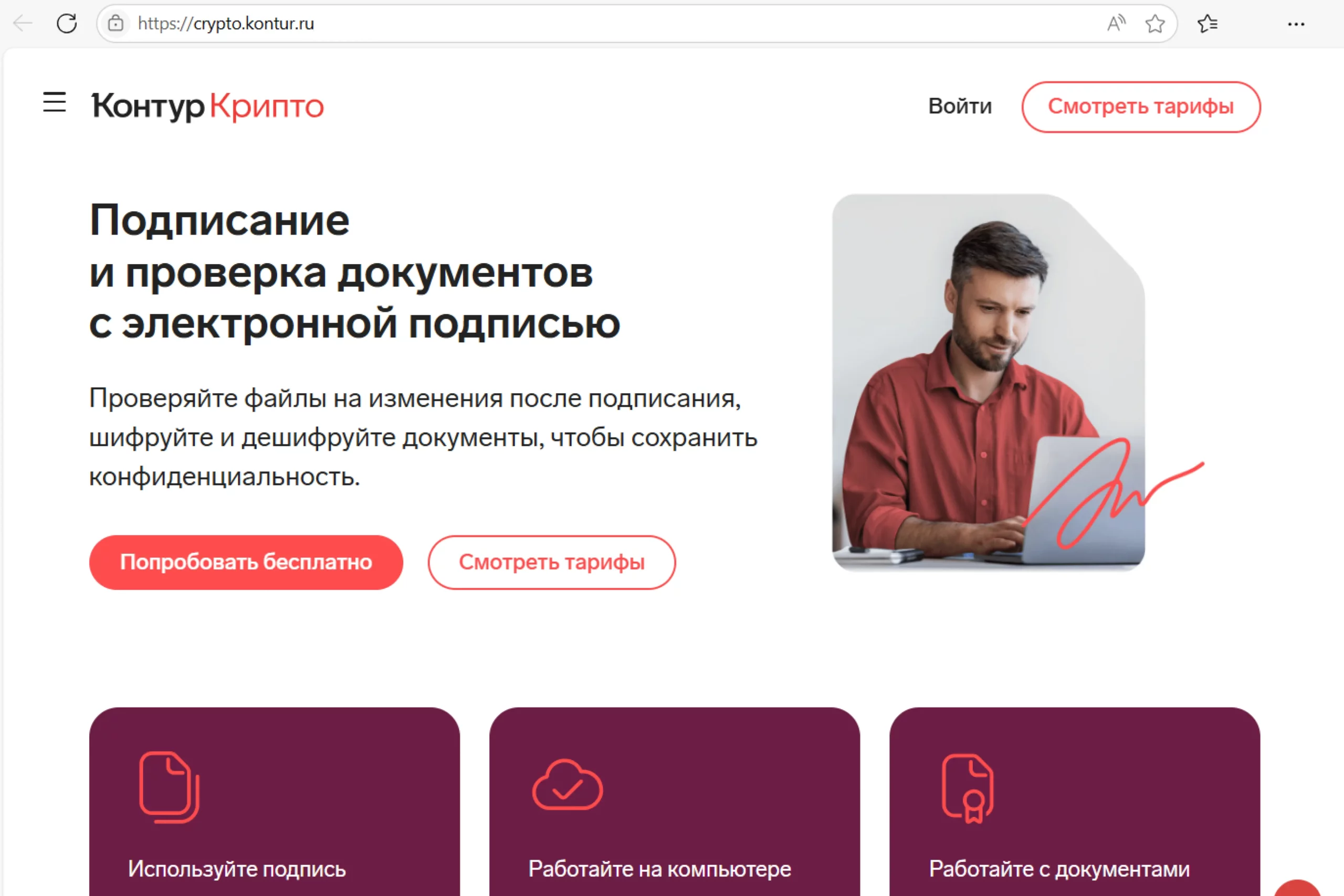
Task: Click Попробовать бесплатно button
Action: pyautogui.click(x=246, y=562)
